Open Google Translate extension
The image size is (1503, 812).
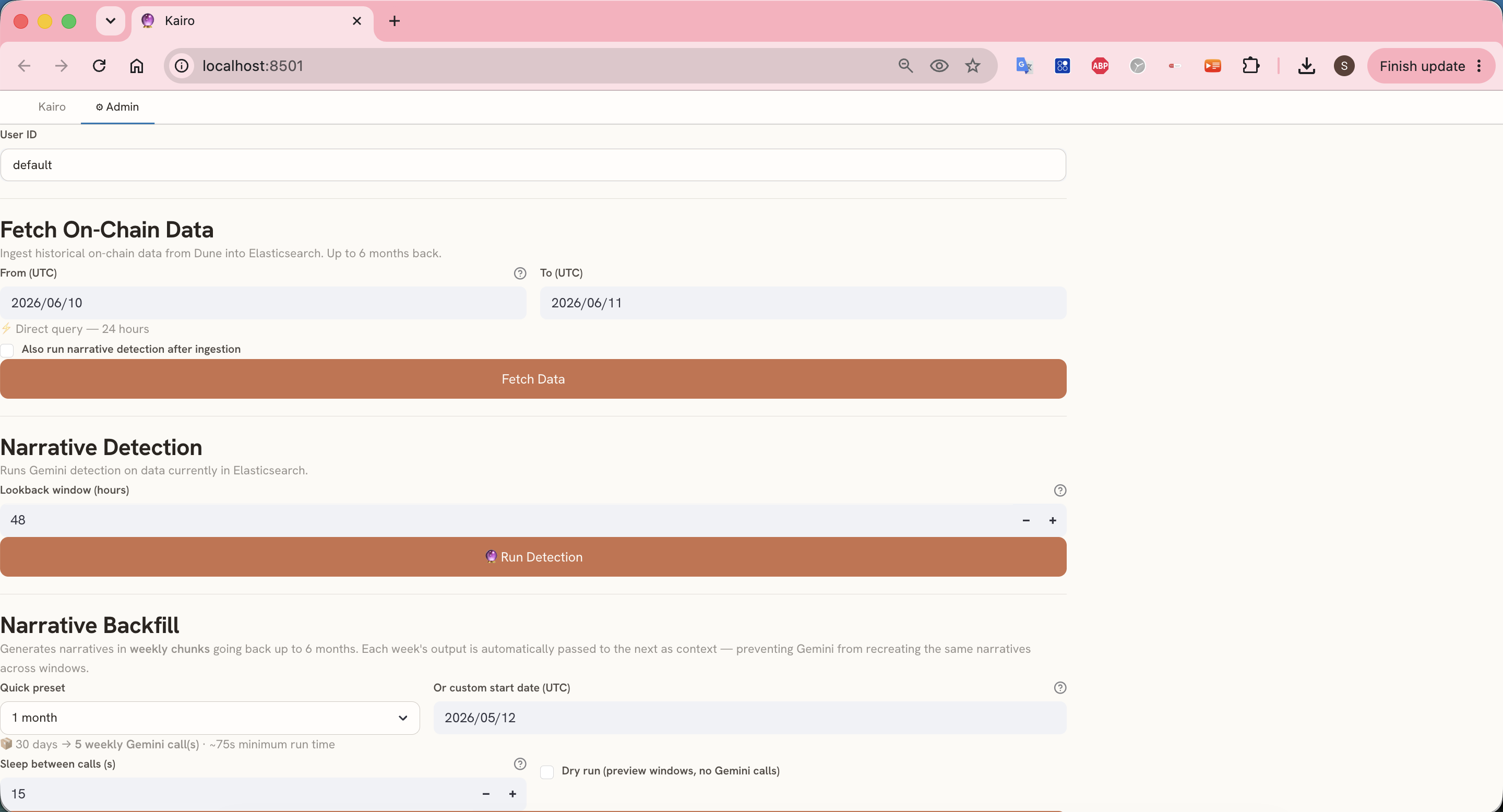1024,66
